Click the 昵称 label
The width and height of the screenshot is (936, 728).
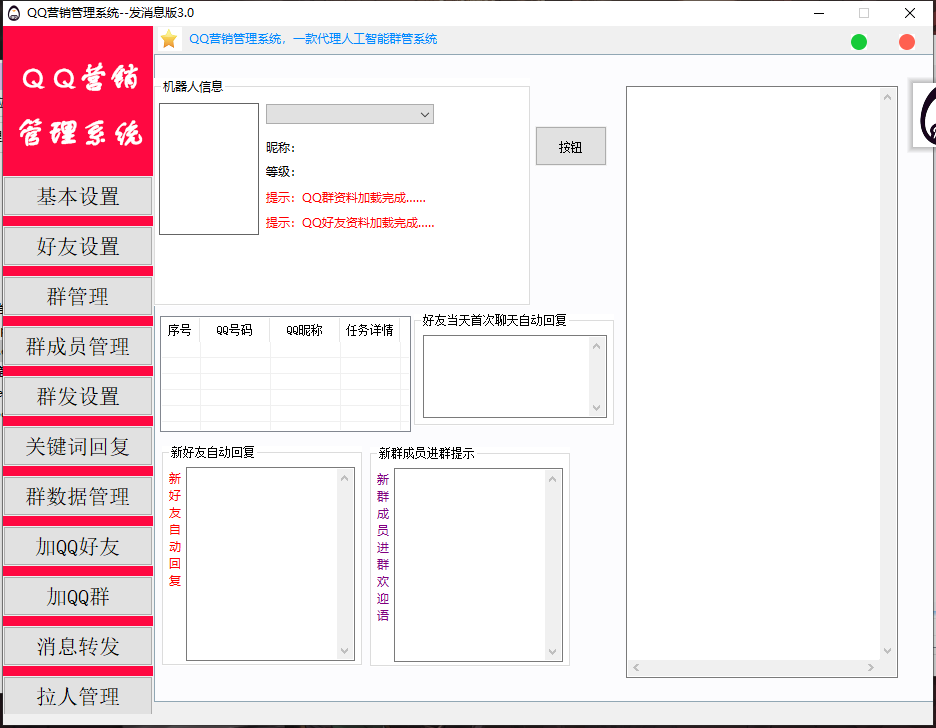pyautogui.click(x=281, y=147)
